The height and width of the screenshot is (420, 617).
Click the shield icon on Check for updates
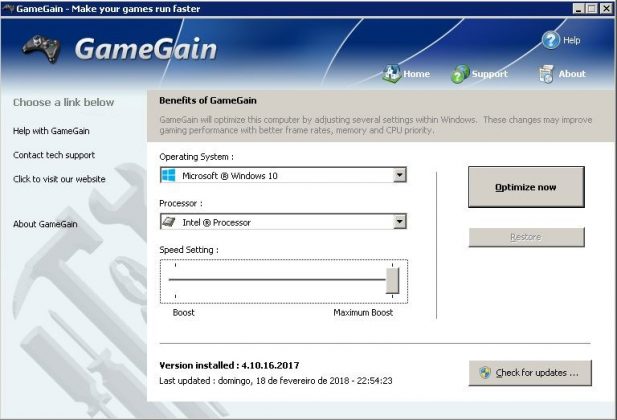click(x=485, y=372)
